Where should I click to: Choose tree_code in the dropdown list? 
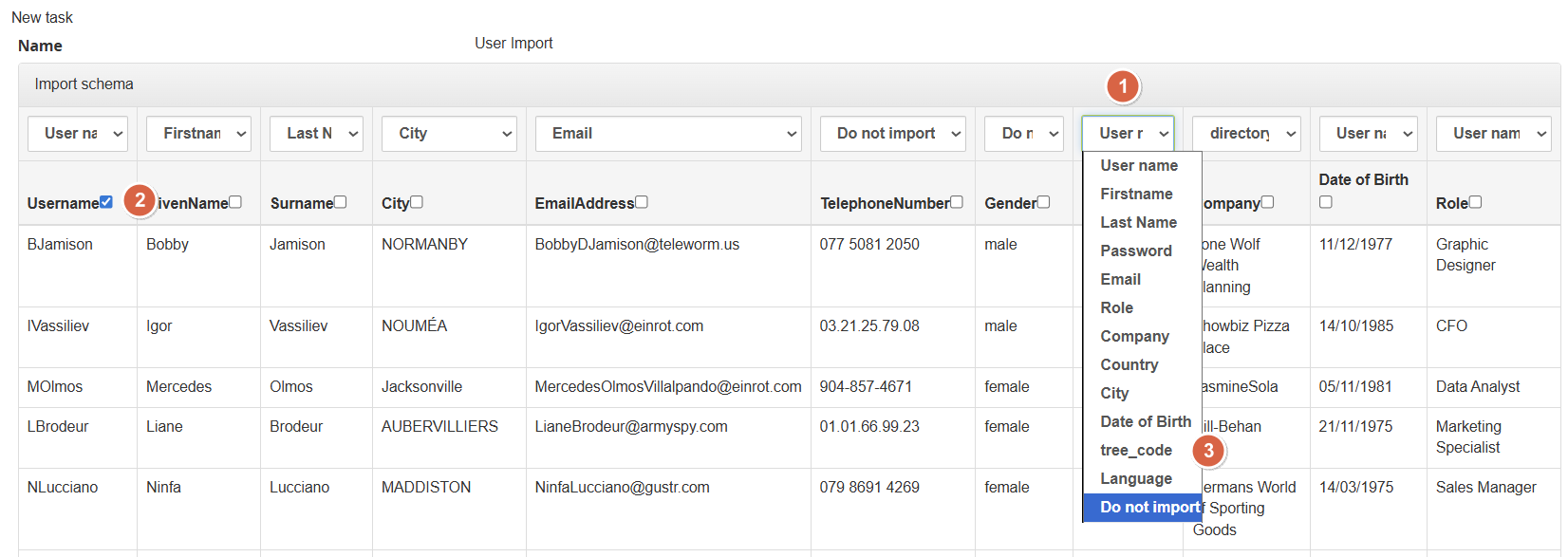[x=1136, y=450]
